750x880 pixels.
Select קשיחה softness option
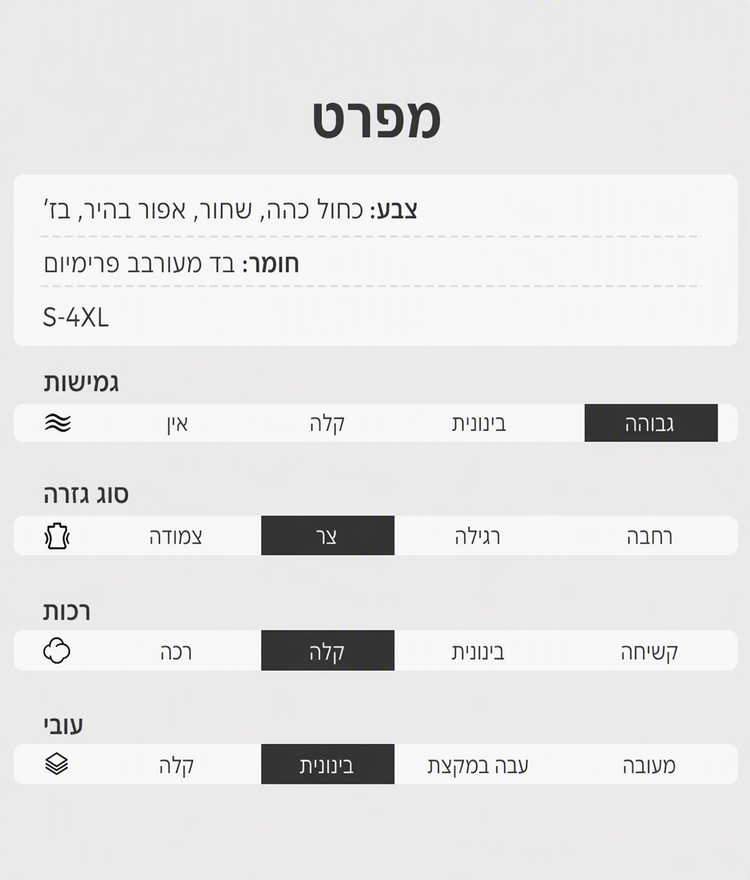coord(650,652)
